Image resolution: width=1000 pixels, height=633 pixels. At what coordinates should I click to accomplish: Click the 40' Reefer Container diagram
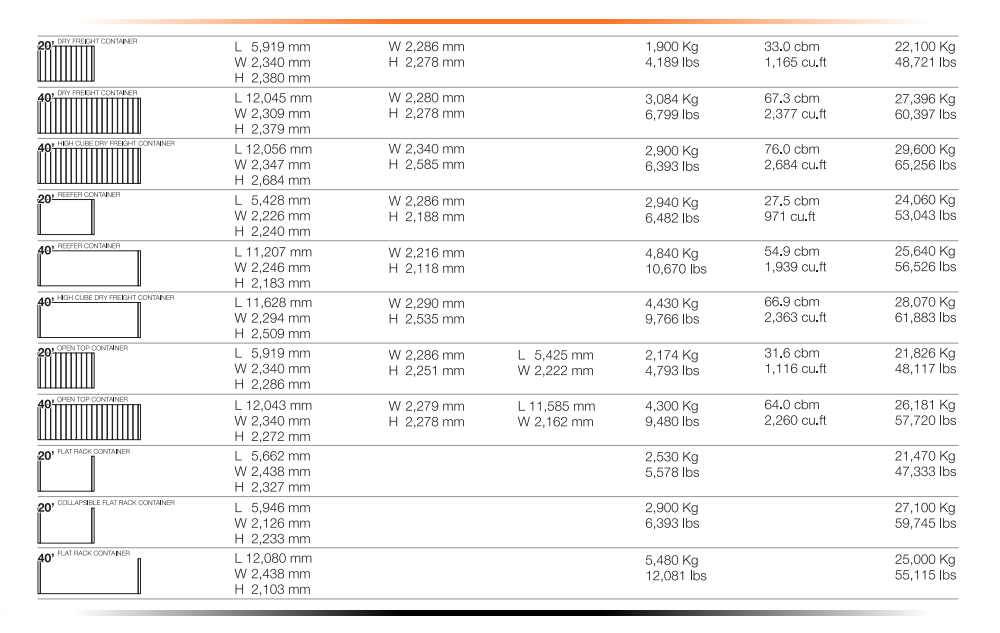tap(89, 268)
